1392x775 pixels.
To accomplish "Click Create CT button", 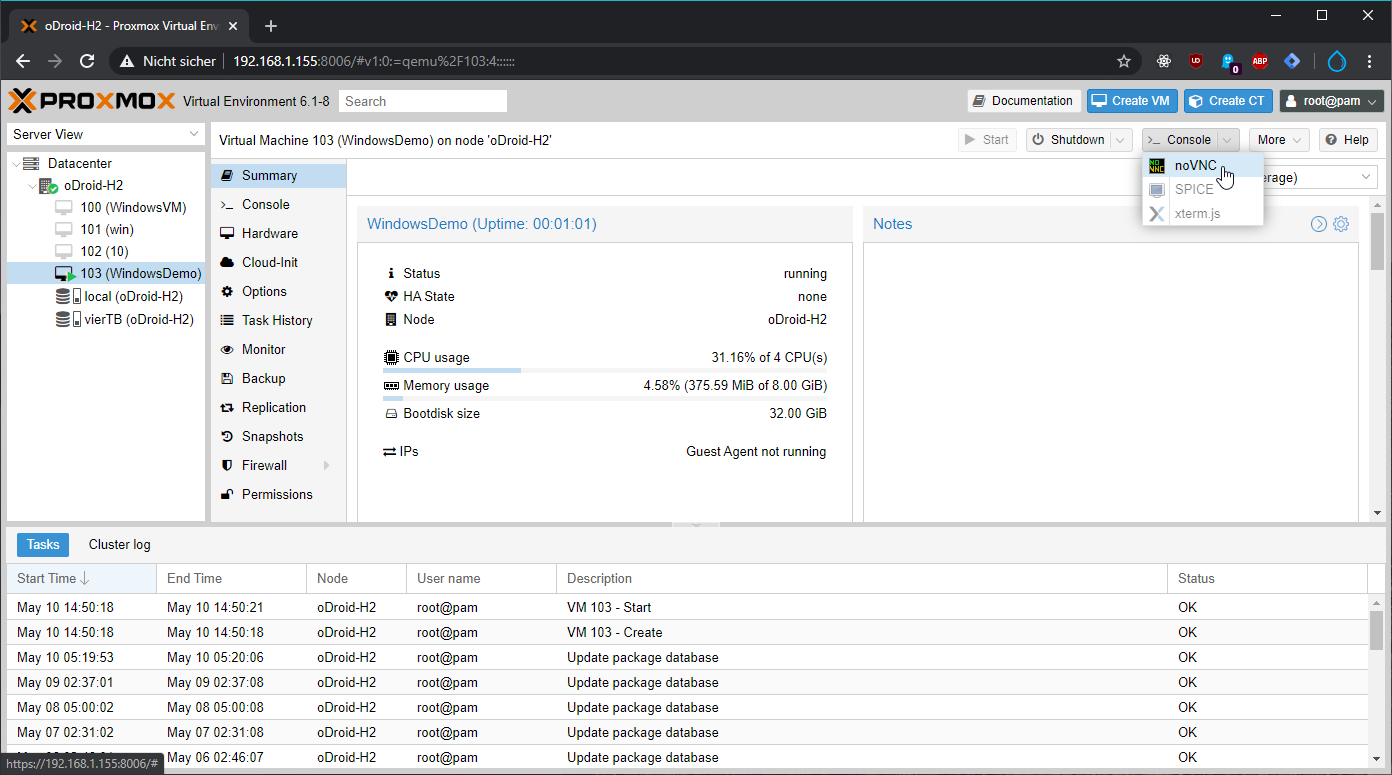I will click(1228, 101).
